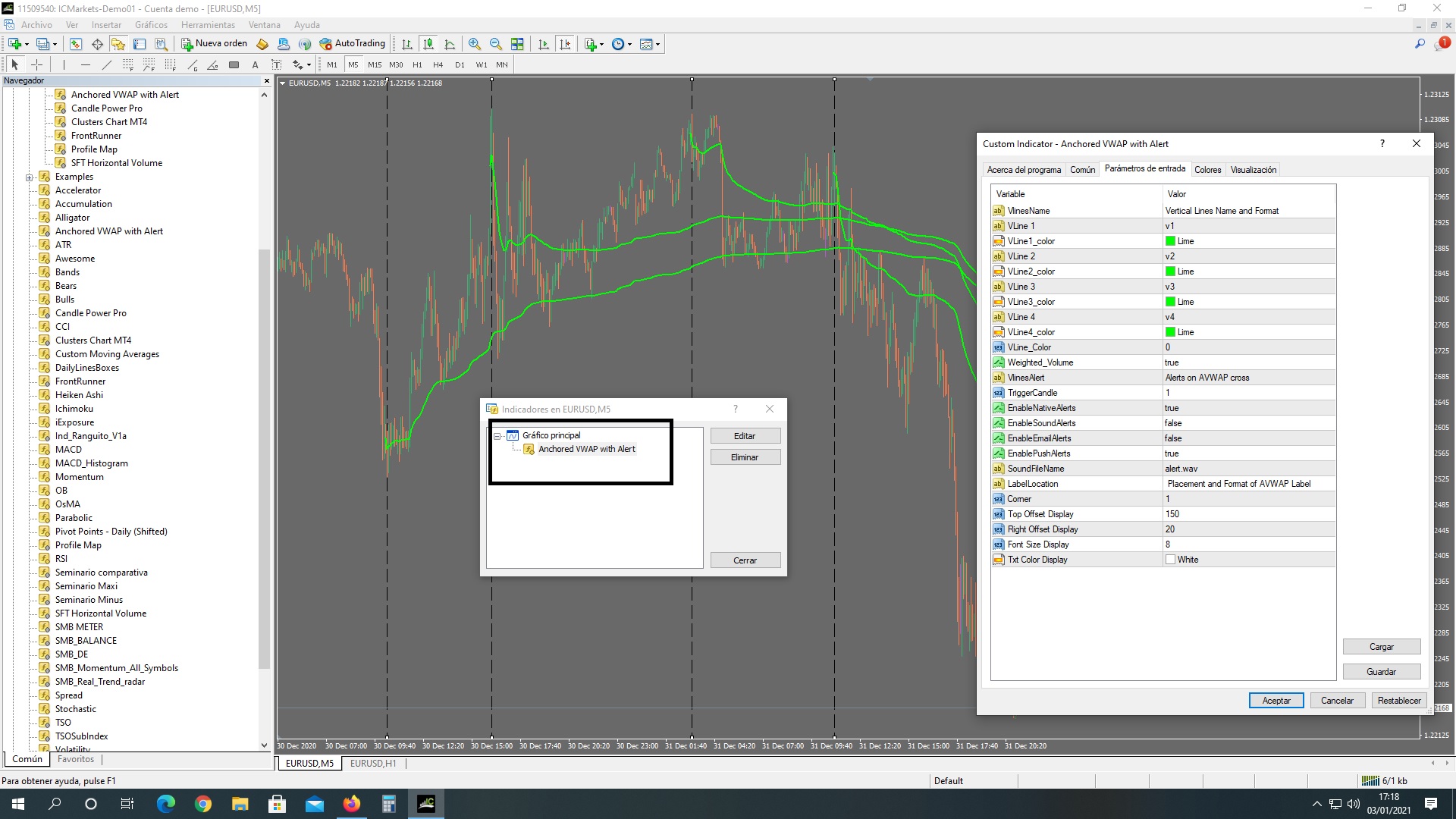This screenshot has height=819, width=1456.
Task: Select the candlestick chart type icon
Action: pyautogui.click(x=428, y=44)
